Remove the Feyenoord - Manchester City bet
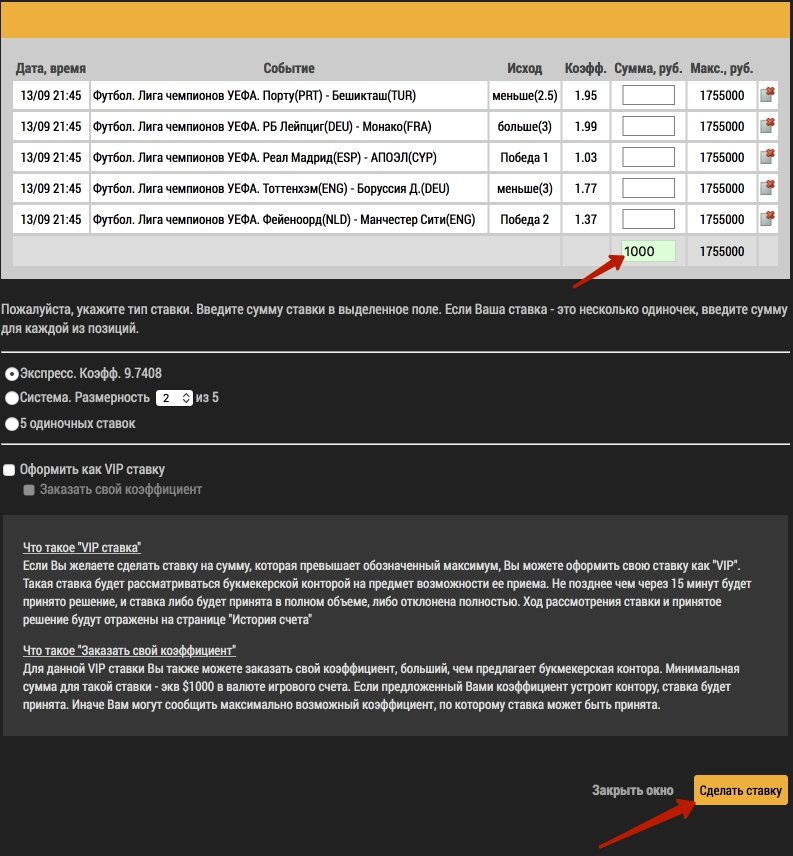 coord(768,219)
